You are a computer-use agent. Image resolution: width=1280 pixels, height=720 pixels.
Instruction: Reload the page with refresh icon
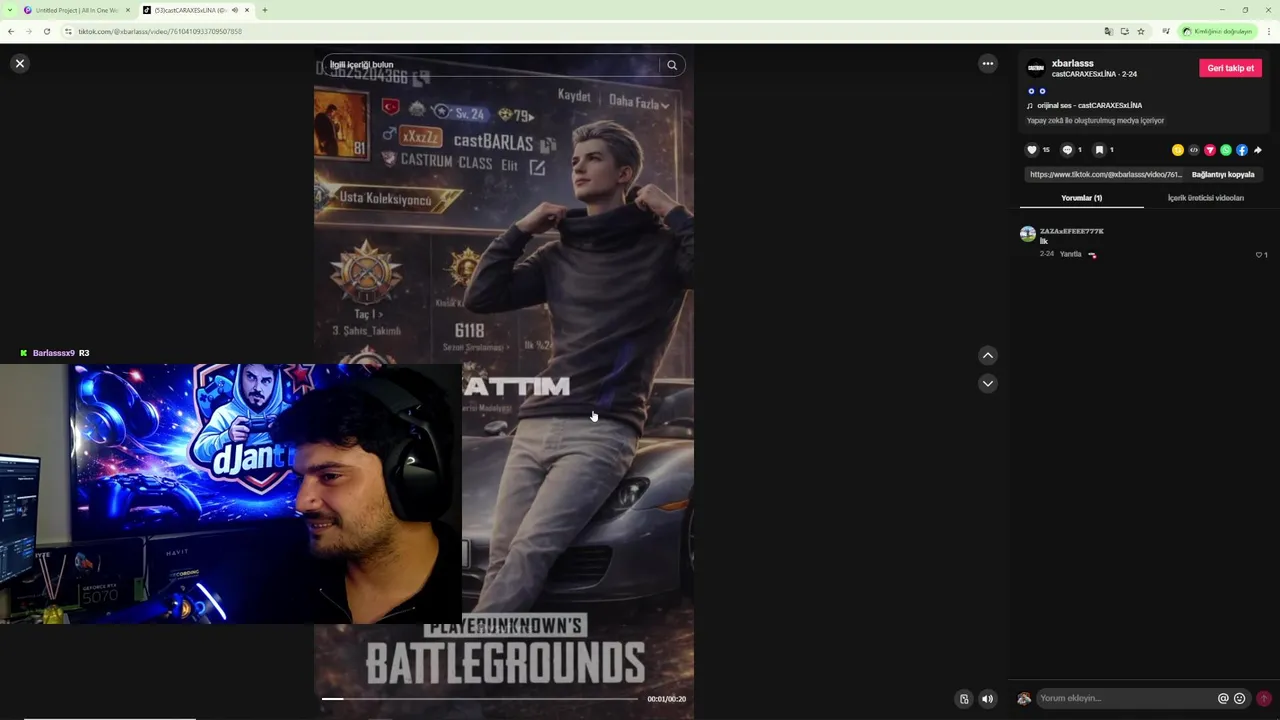pyautogui.click(x=46, y=31)
